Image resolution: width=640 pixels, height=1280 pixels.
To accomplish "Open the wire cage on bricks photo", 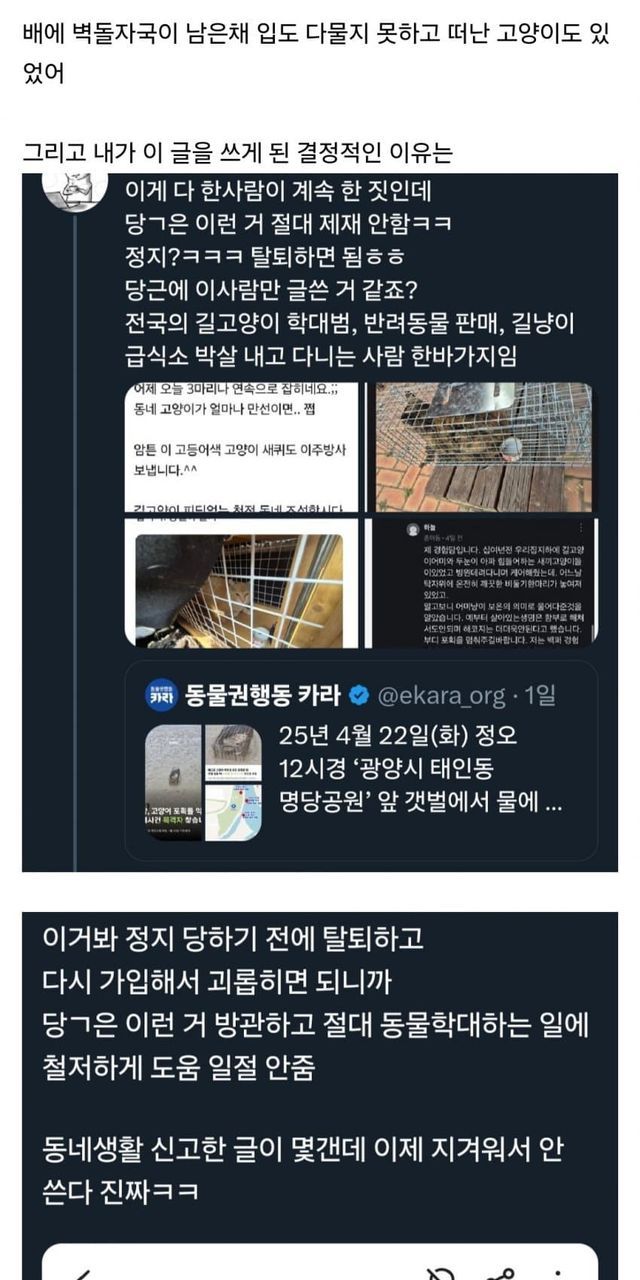I will tap(483, 447).
